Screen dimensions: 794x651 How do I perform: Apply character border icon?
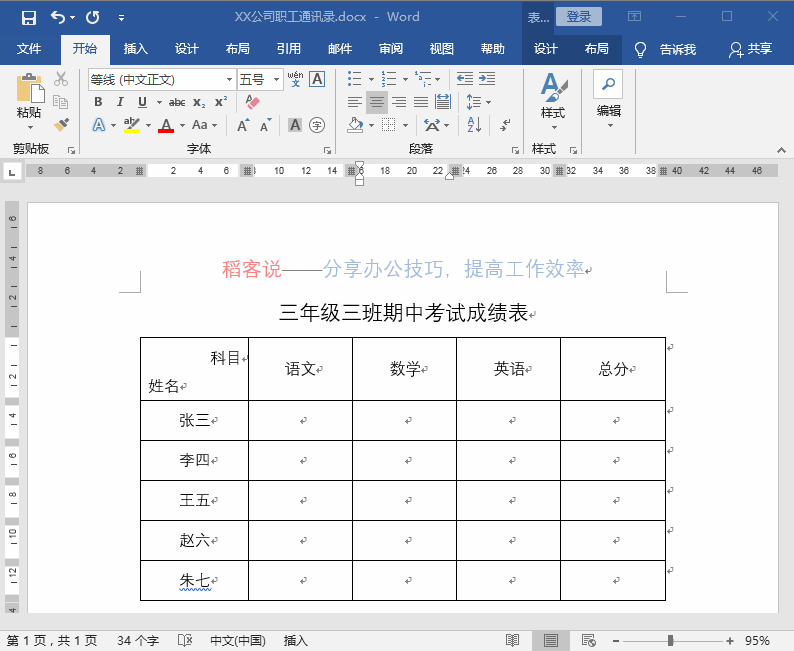(x=317, y=79)
